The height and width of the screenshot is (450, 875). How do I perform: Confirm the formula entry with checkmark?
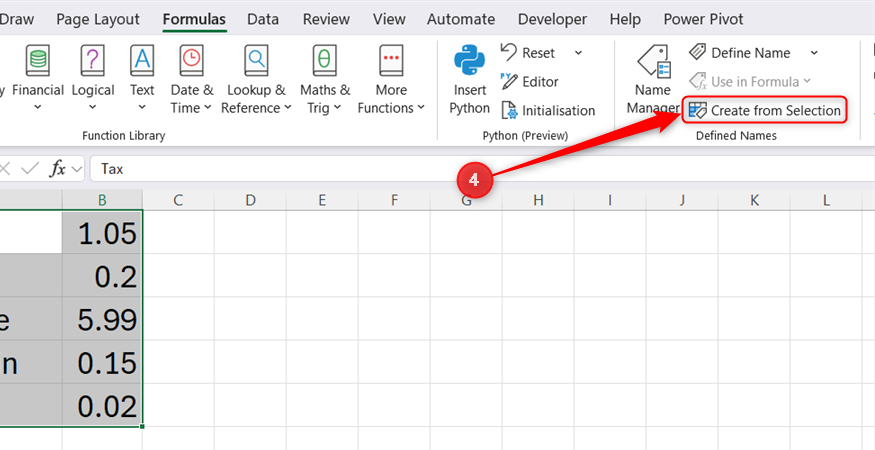click(x=30, y=169)
